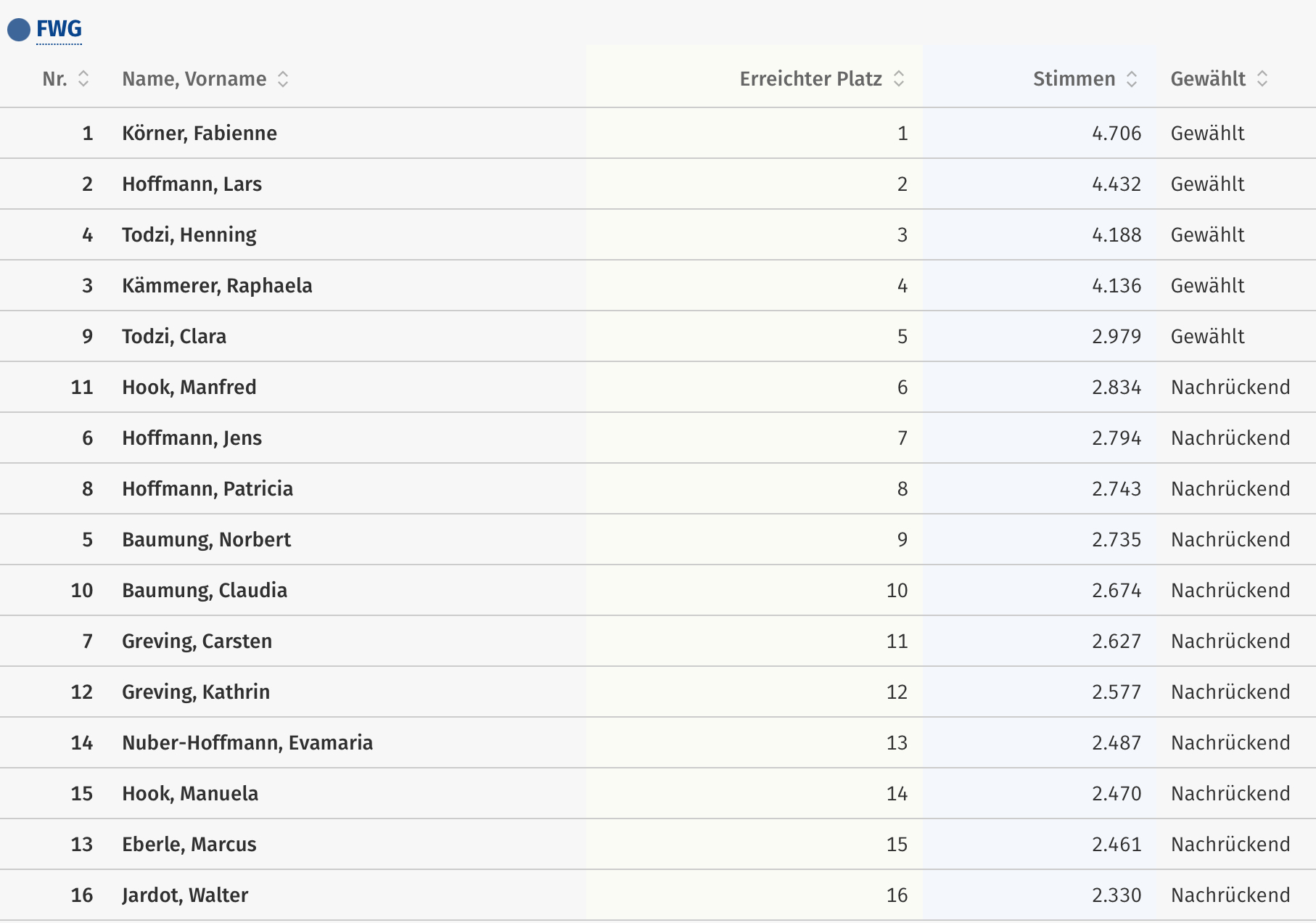This screenshot has height=923, width=1316.
Task: Click the Name, Vorname column header
Action: pos(194,78)
